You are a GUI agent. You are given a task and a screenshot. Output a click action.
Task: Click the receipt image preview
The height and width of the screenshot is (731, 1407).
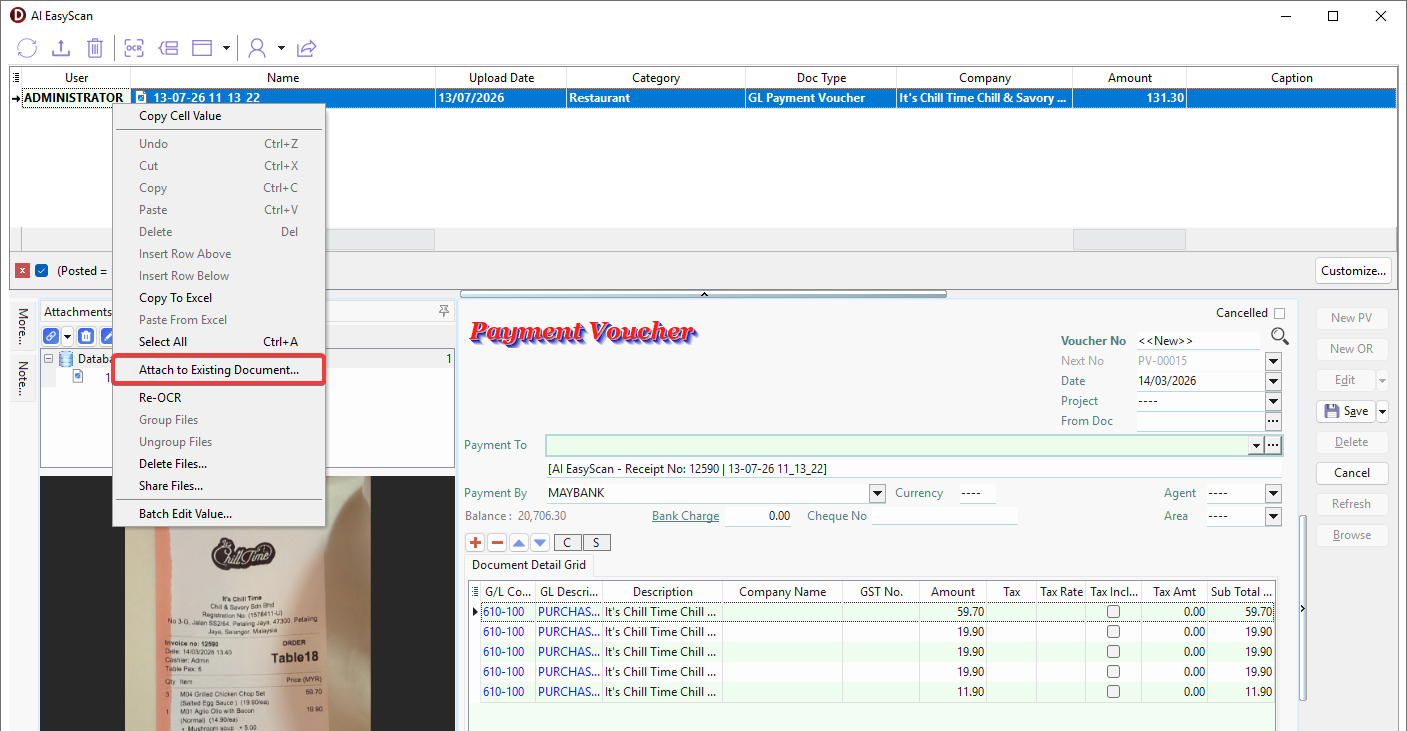pos(247,603)
